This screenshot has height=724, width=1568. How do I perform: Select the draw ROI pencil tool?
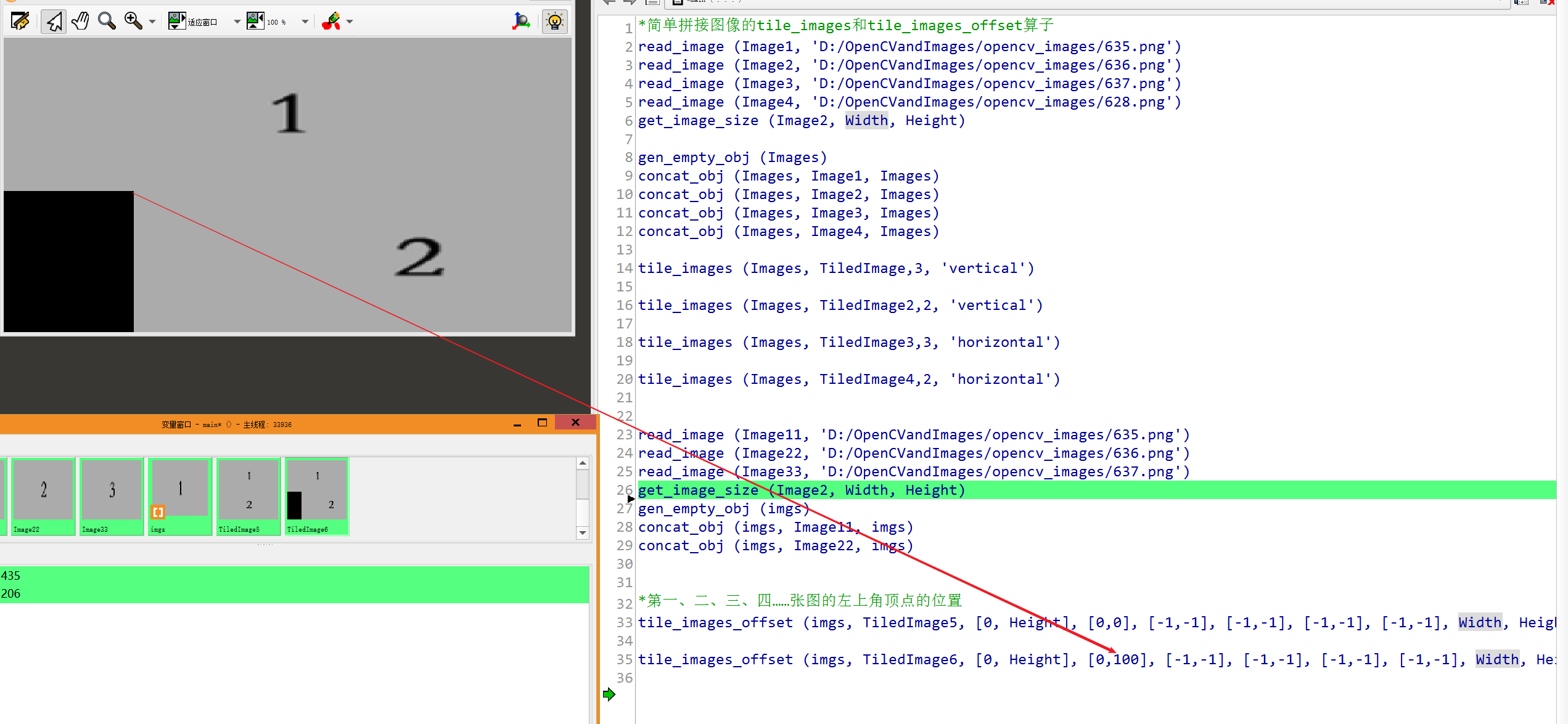click(x=331, y=22)
